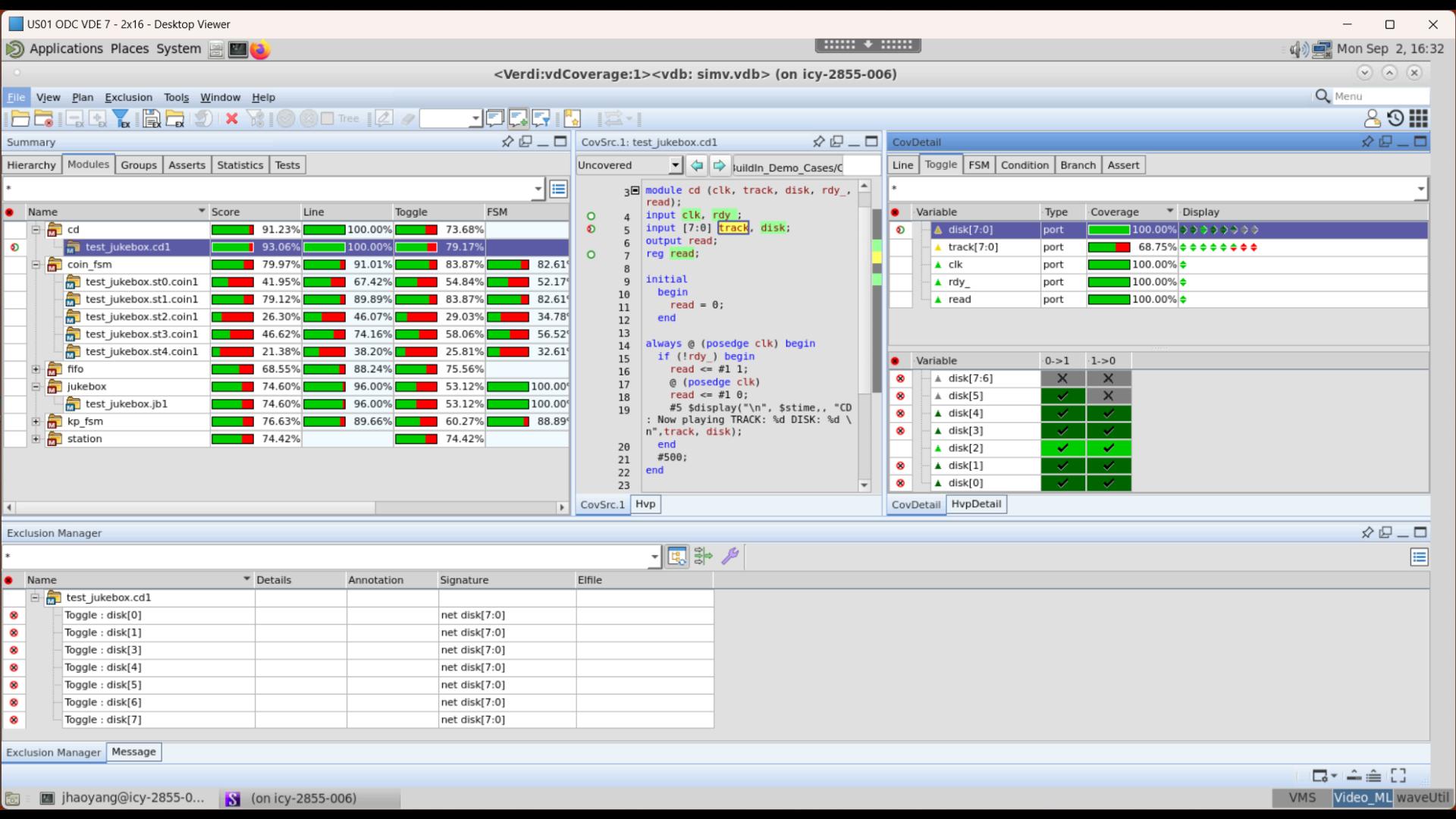This screenshot has height=819, width=1456.
Task: Load exclusion file folder icon
Action: click(x=175, y=119)
